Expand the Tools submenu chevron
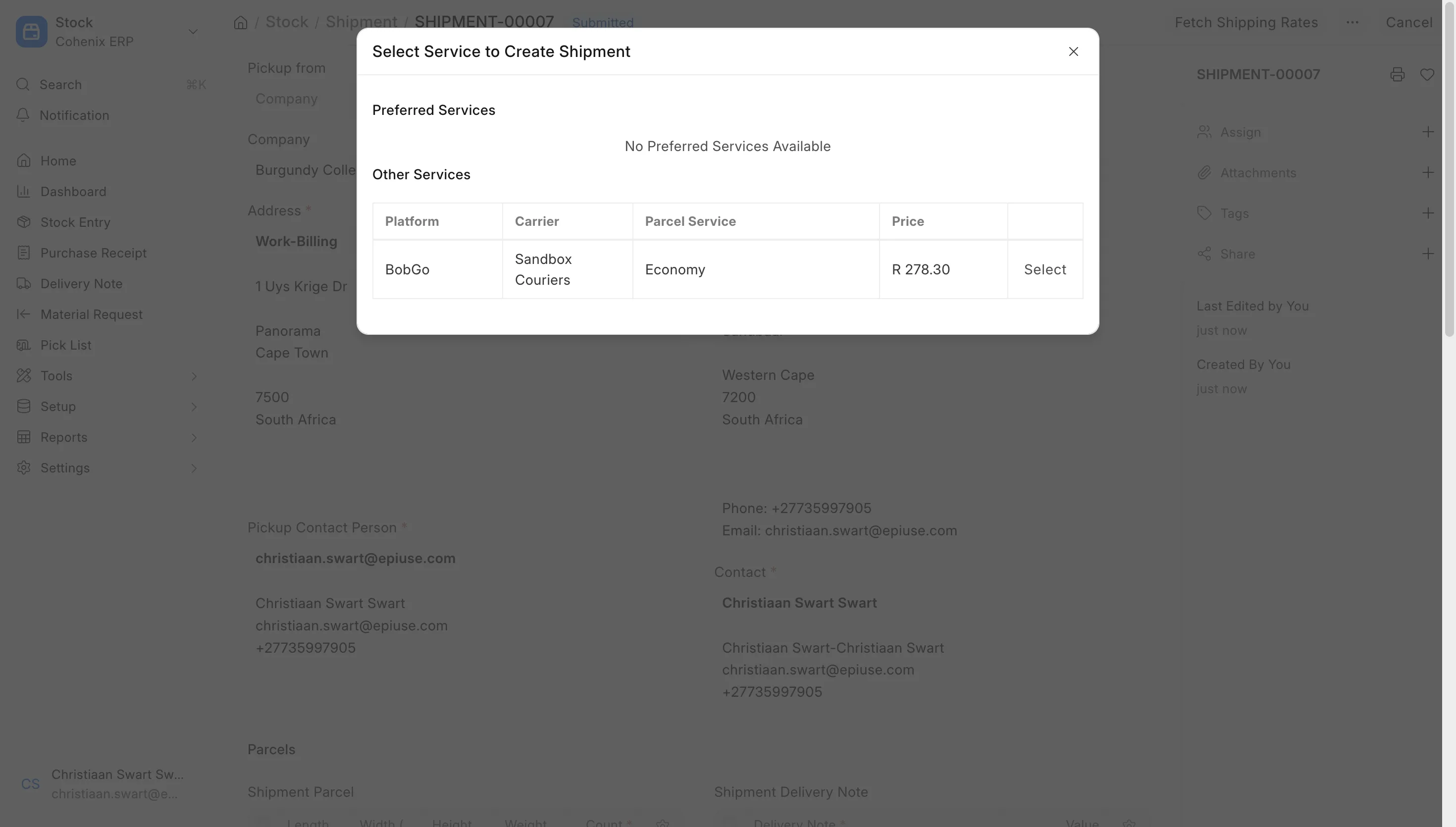1456x827 pixels. pos(194,376)
